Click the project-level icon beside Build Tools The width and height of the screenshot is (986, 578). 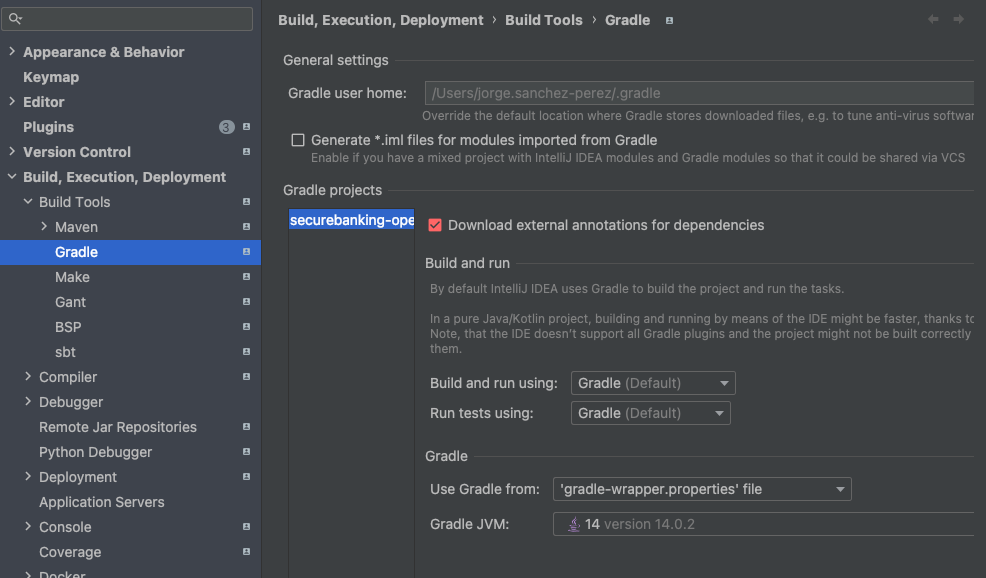(246, 202)
